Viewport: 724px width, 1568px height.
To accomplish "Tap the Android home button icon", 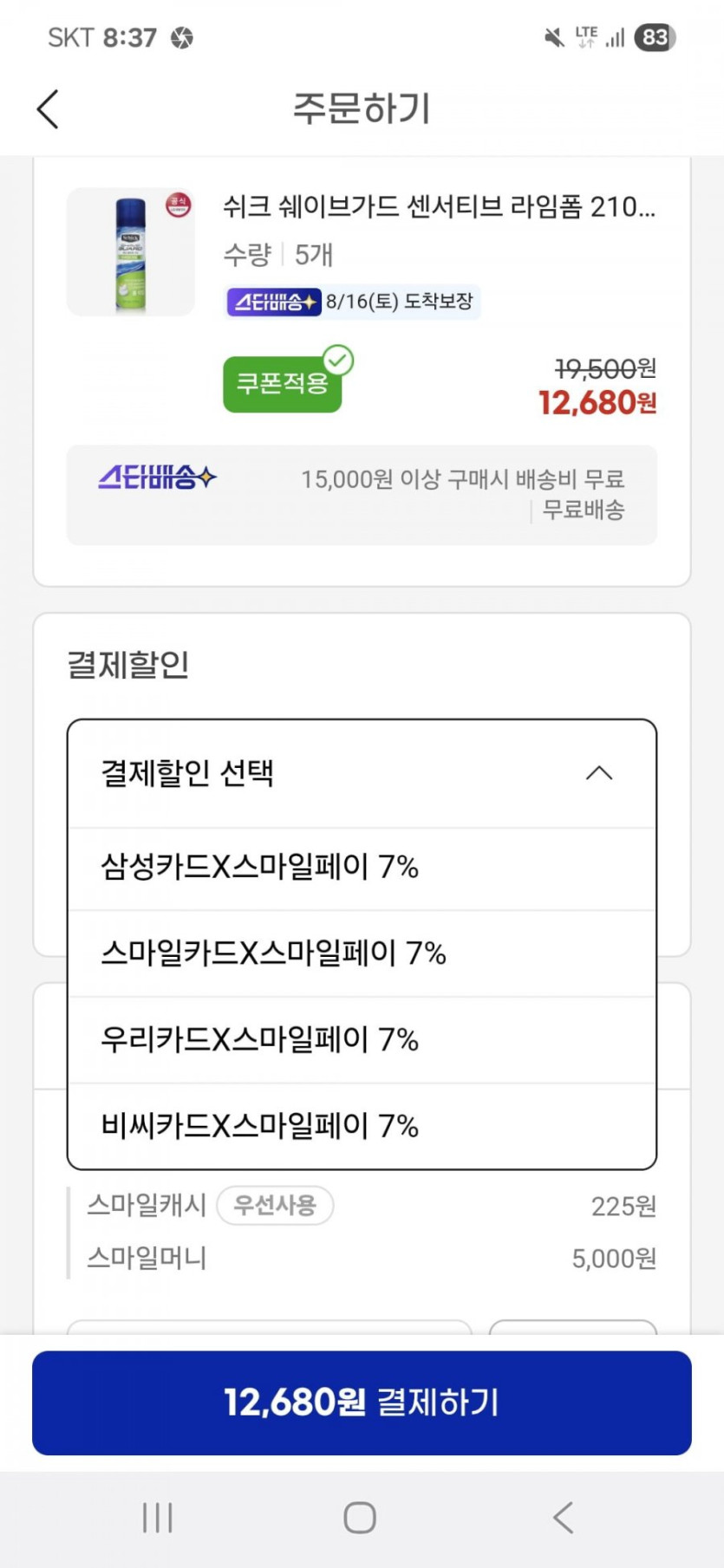I will (360, 1518).
